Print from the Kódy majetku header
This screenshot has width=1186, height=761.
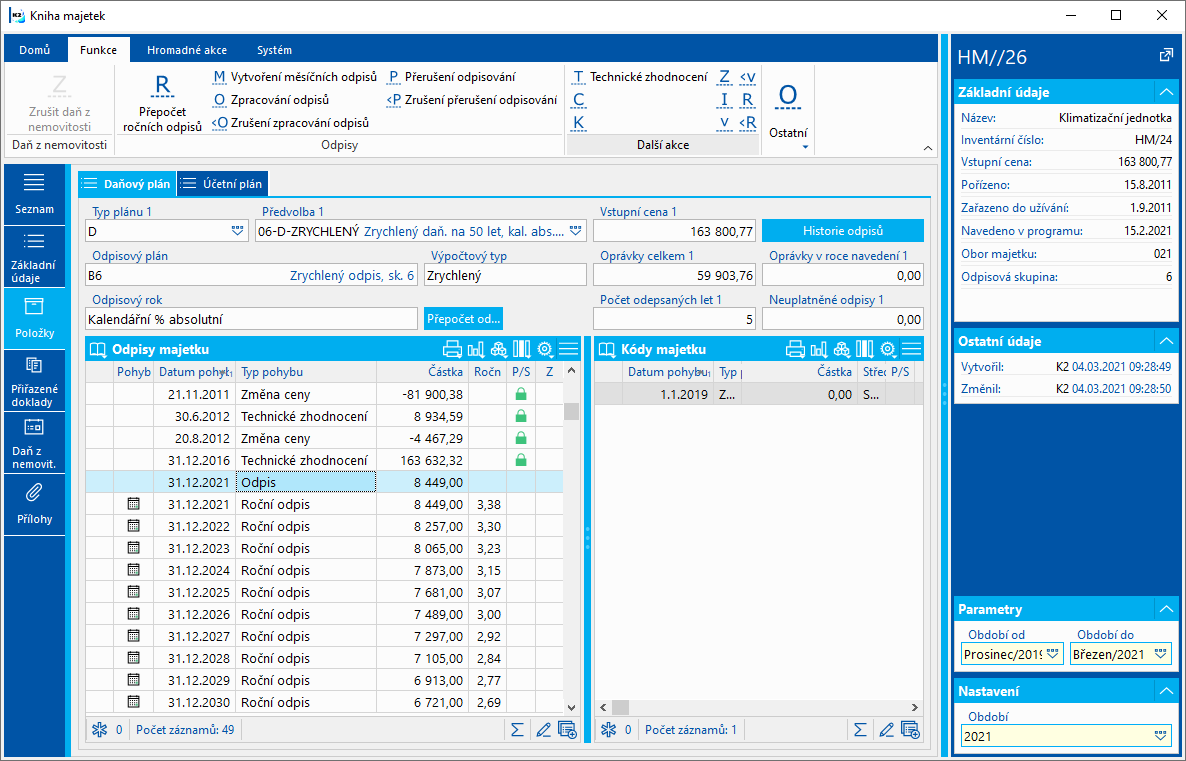pos(796,349)
